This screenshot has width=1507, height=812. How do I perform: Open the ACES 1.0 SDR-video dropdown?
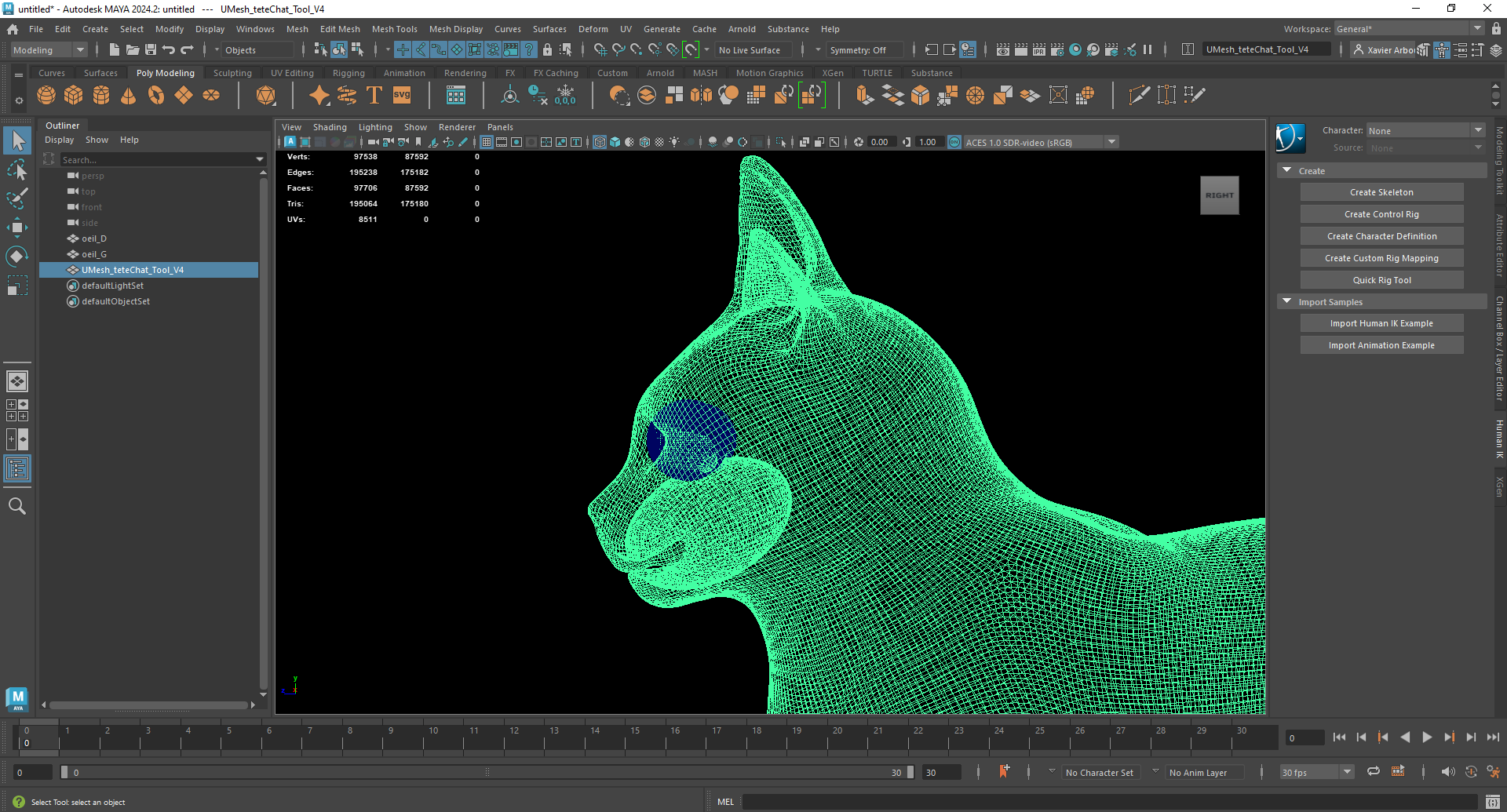(x=1042, y=142)
